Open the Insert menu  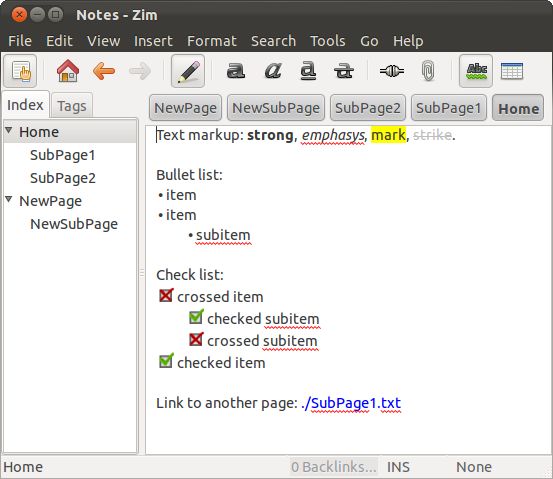click(x=153, y=41)
